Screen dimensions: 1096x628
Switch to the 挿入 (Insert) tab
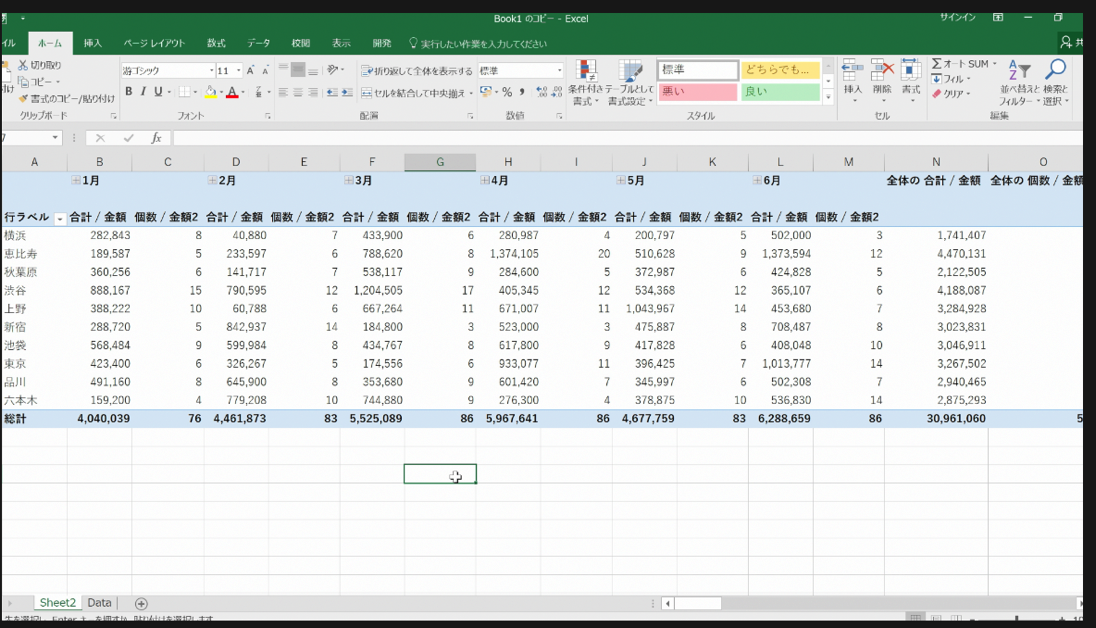92,43
